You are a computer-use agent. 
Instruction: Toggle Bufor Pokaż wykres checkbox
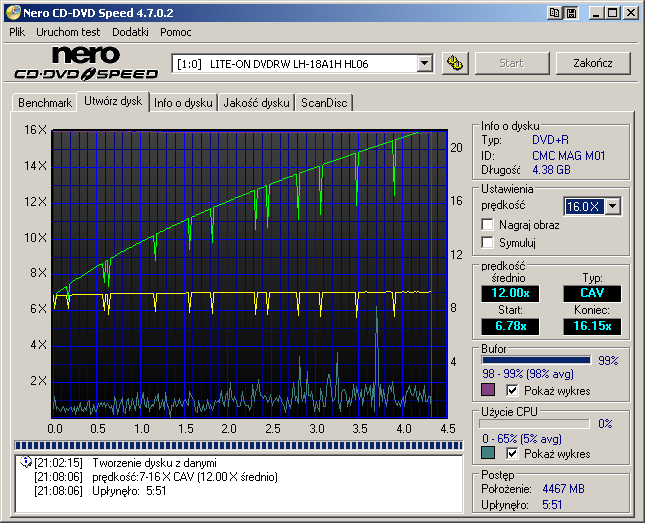point(512,390)
